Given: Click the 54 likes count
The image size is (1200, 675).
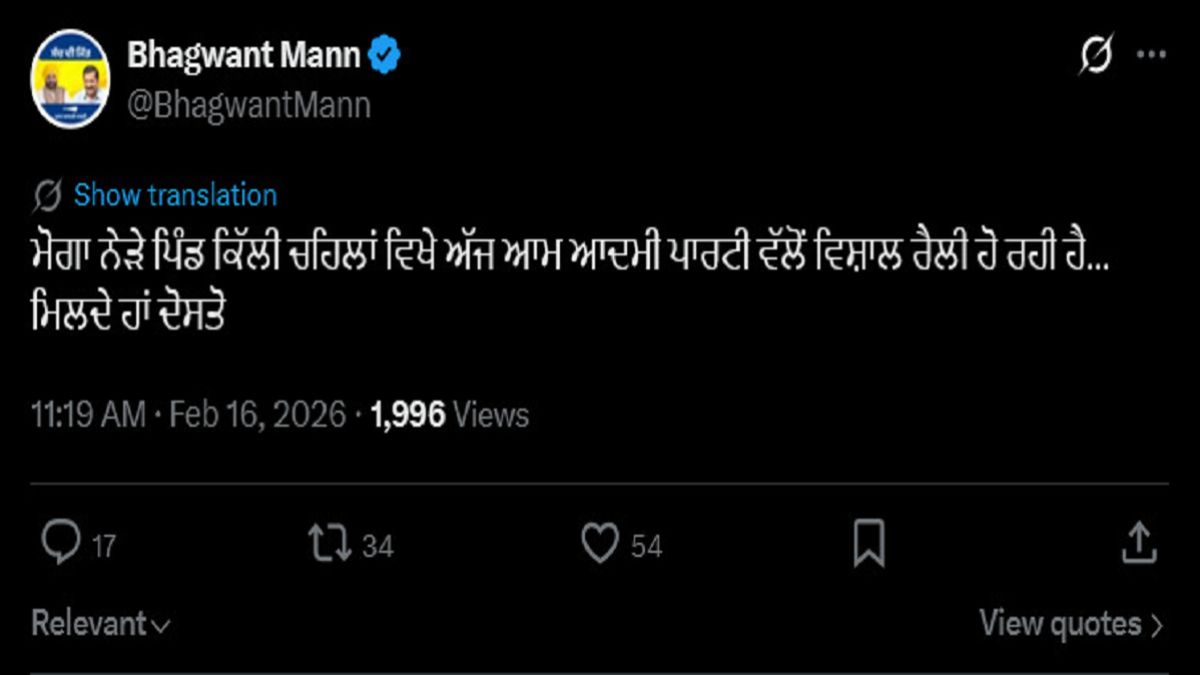Looking at the screenshot, I should (646, 546).
